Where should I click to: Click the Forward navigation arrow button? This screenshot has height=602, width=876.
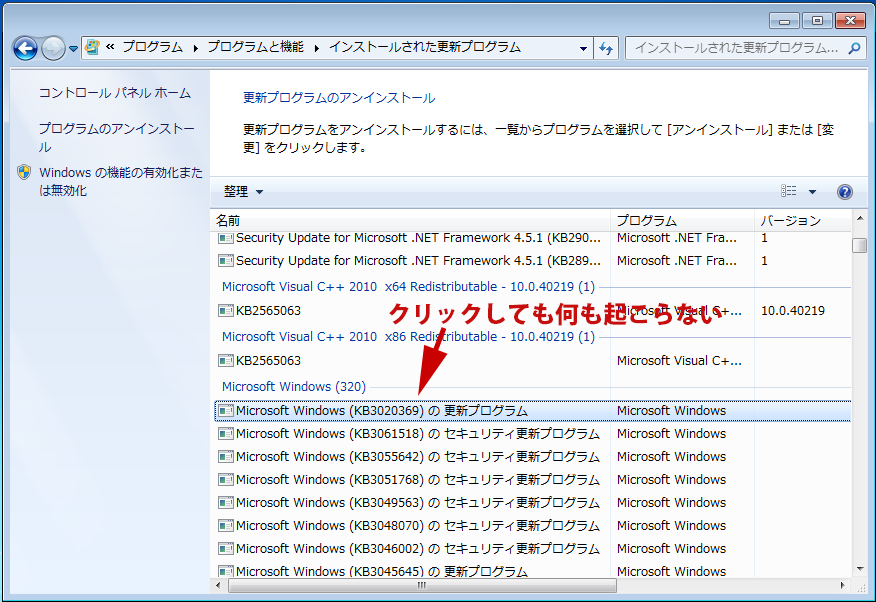click(53, 49)
